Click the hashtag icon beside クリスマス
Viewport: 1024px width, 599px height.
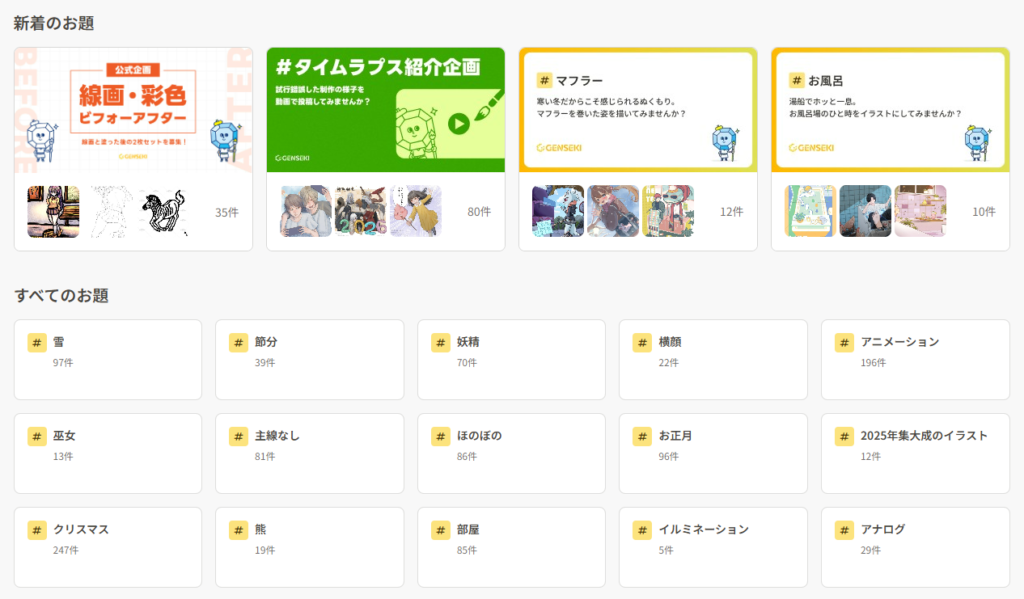pos(37,530)
